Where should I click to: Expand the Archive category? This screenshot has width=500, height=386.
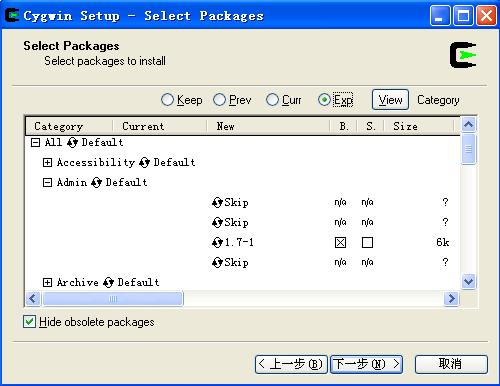(x=47, y=283)
